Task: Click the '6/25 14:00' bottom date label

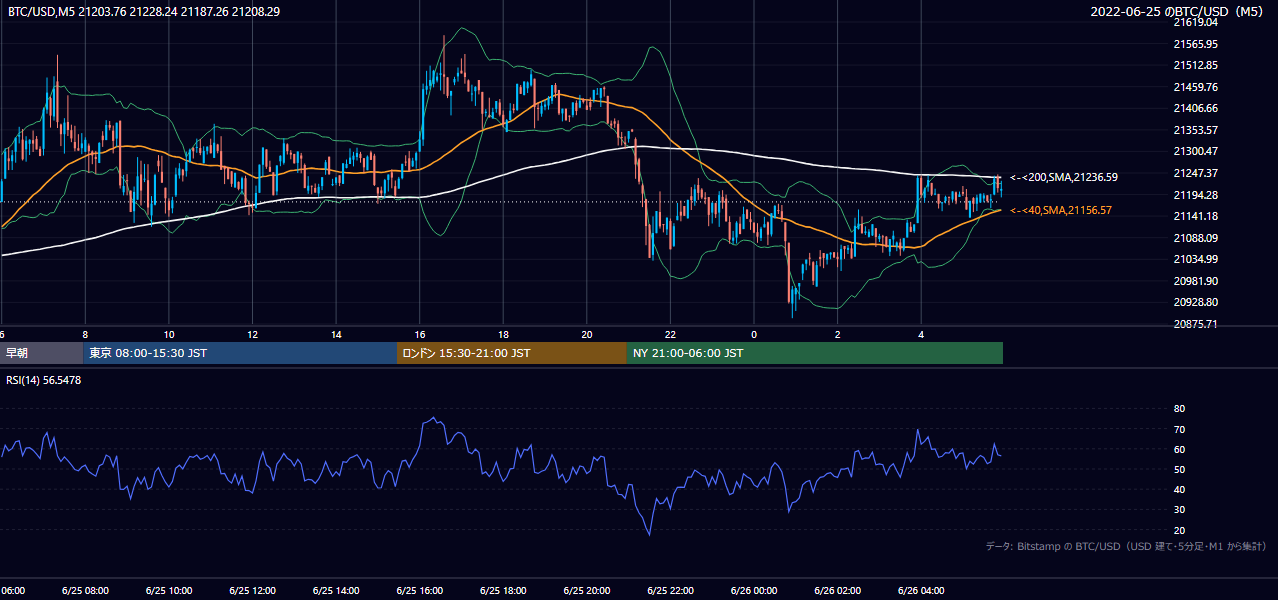Action: pyautogui.click(x=336, y=590)
